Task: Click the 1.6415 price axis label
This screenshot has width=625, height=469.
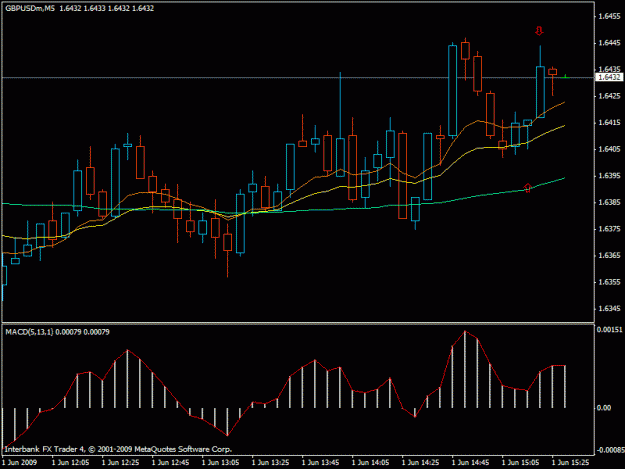Action: [609, 123]
